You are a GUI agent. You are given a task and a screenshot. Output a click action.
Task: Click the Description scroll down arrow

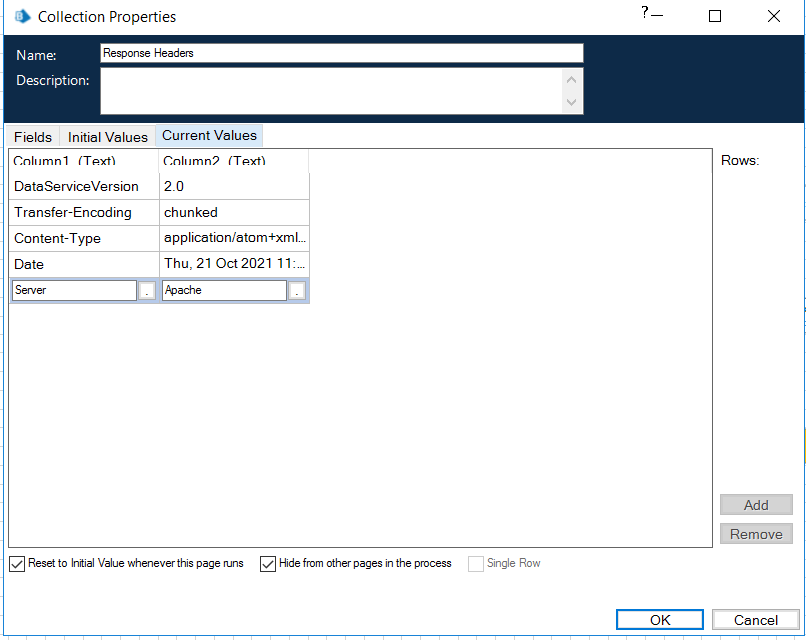(x=571, y=102)
